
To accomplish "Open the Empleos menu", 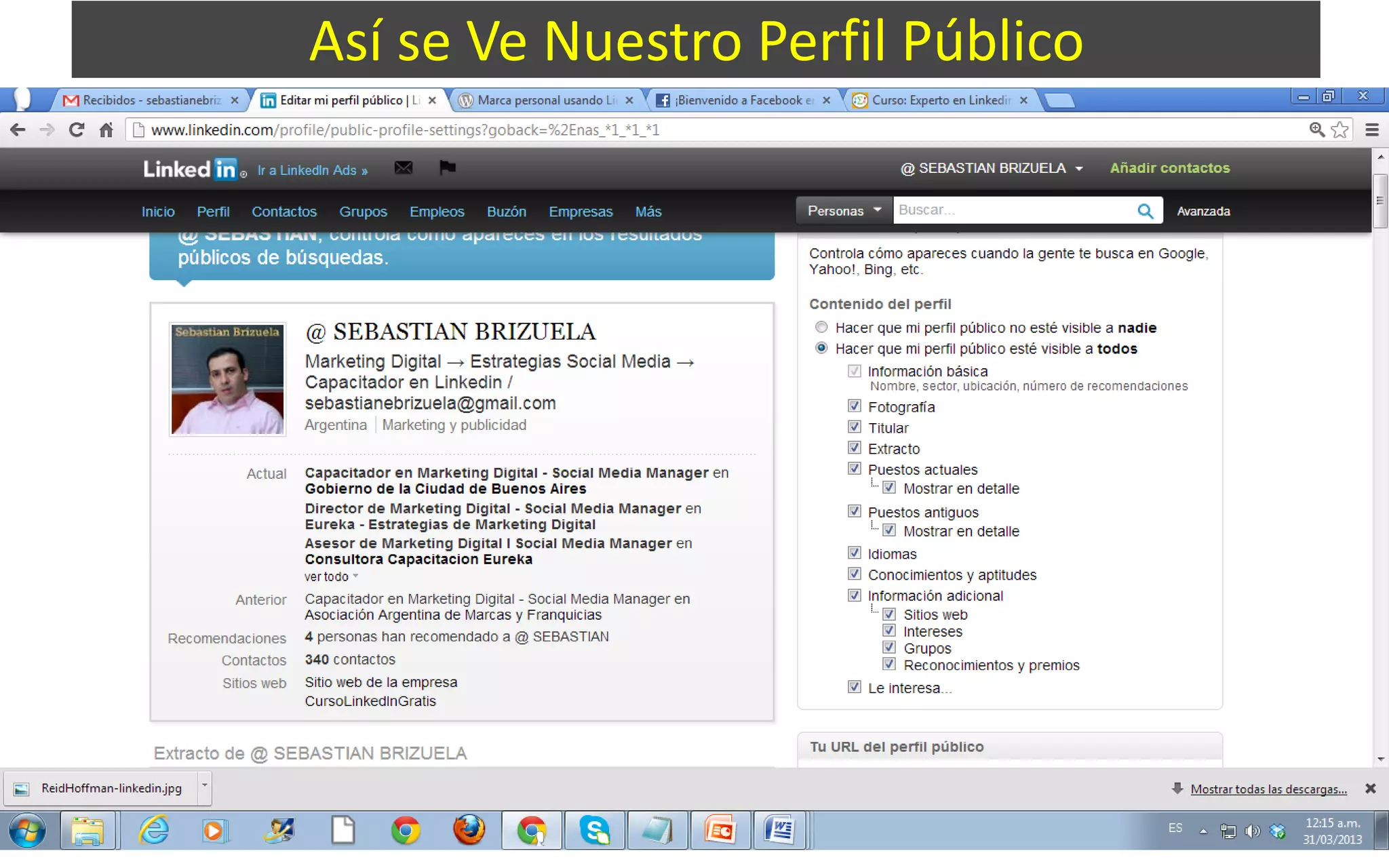I will [x=437, y=212].
